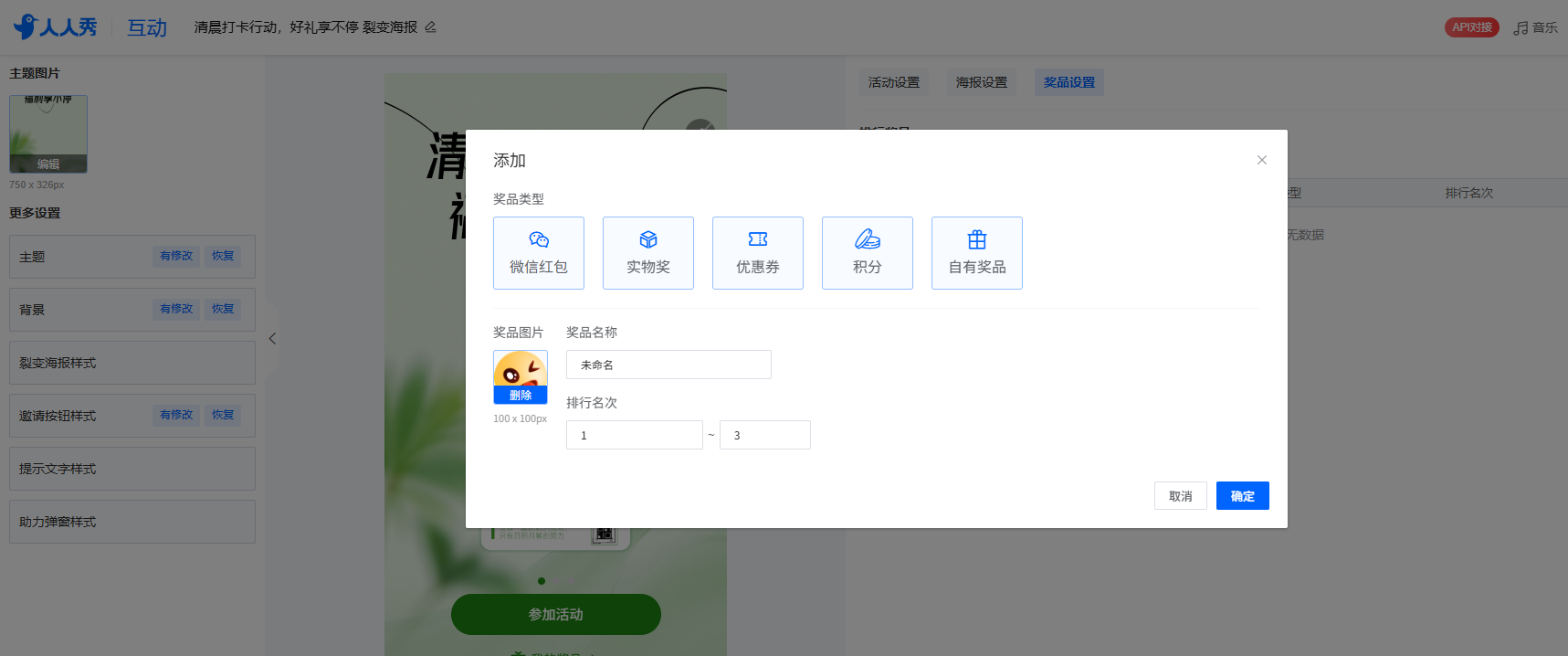Pick the 优惠券 coupon prize type
Viewport: 1568px width, 656px height.
pos(758,253)
